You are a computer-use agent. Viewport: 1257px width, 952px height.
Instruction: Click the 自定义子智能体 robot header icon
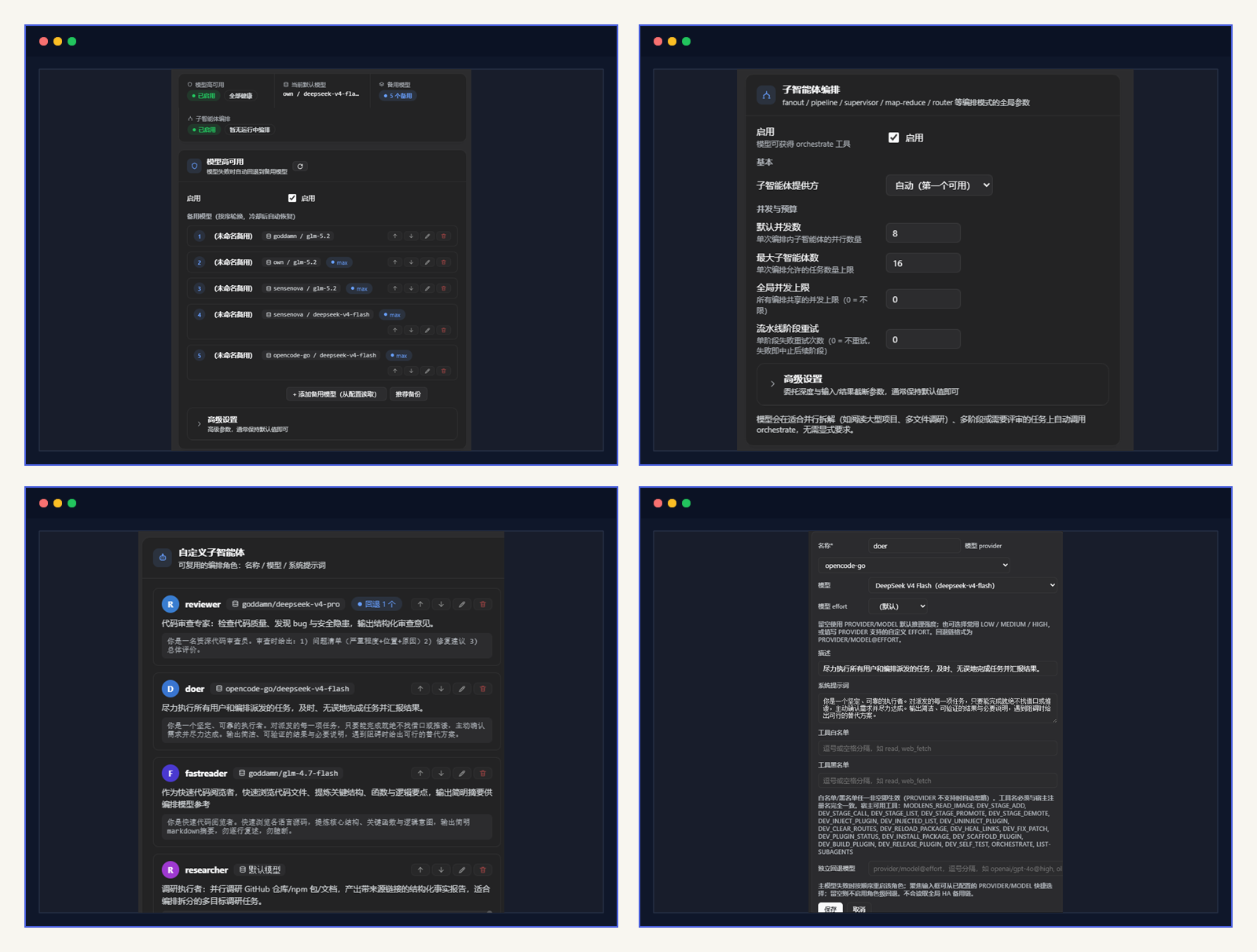pos(163,558)
